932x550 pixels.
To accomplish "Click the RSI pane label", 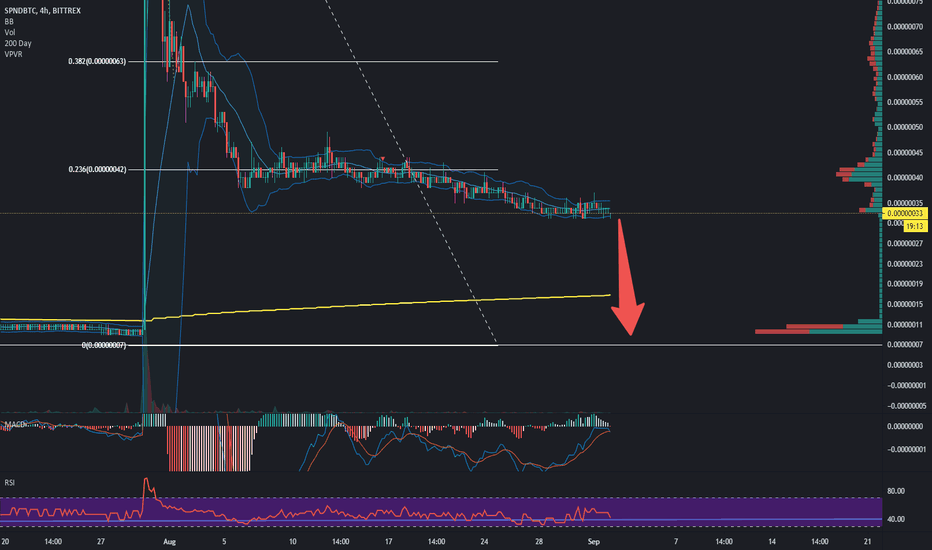I will click(10, 482).
